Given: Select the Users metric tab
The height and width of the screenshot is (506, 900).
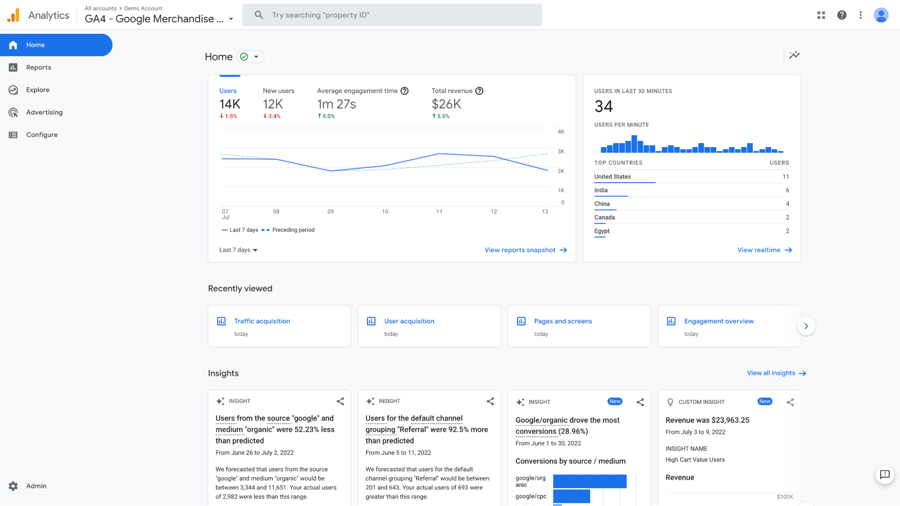Looking at the screenshot, I should 230,103.
